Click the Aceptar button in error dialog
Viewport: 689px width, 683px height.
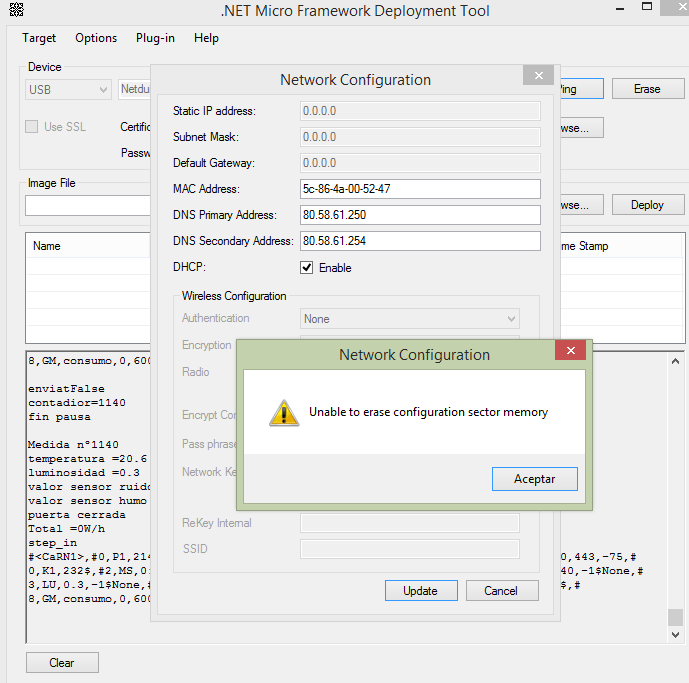[534, 479]
